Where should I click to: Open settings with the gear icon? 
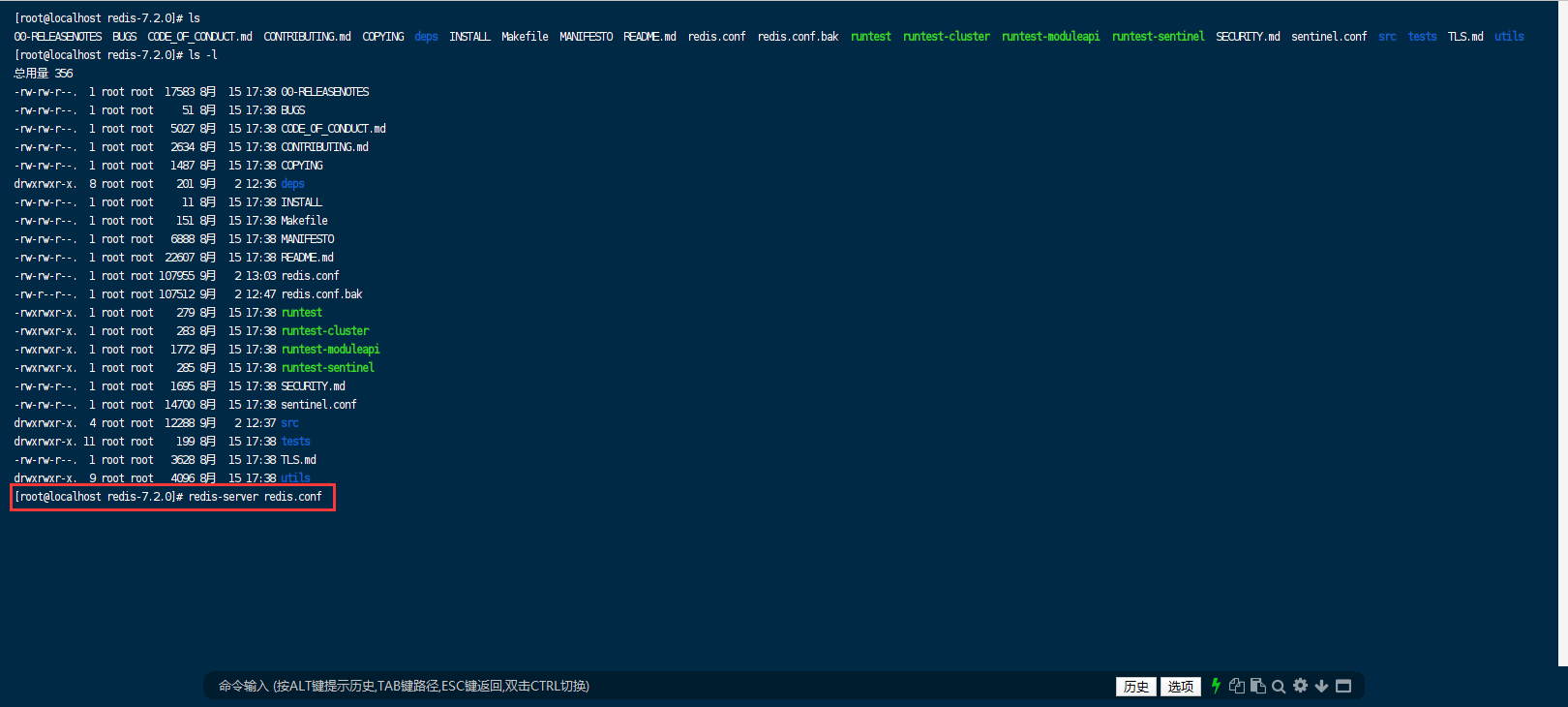(x=1300, y=686)
